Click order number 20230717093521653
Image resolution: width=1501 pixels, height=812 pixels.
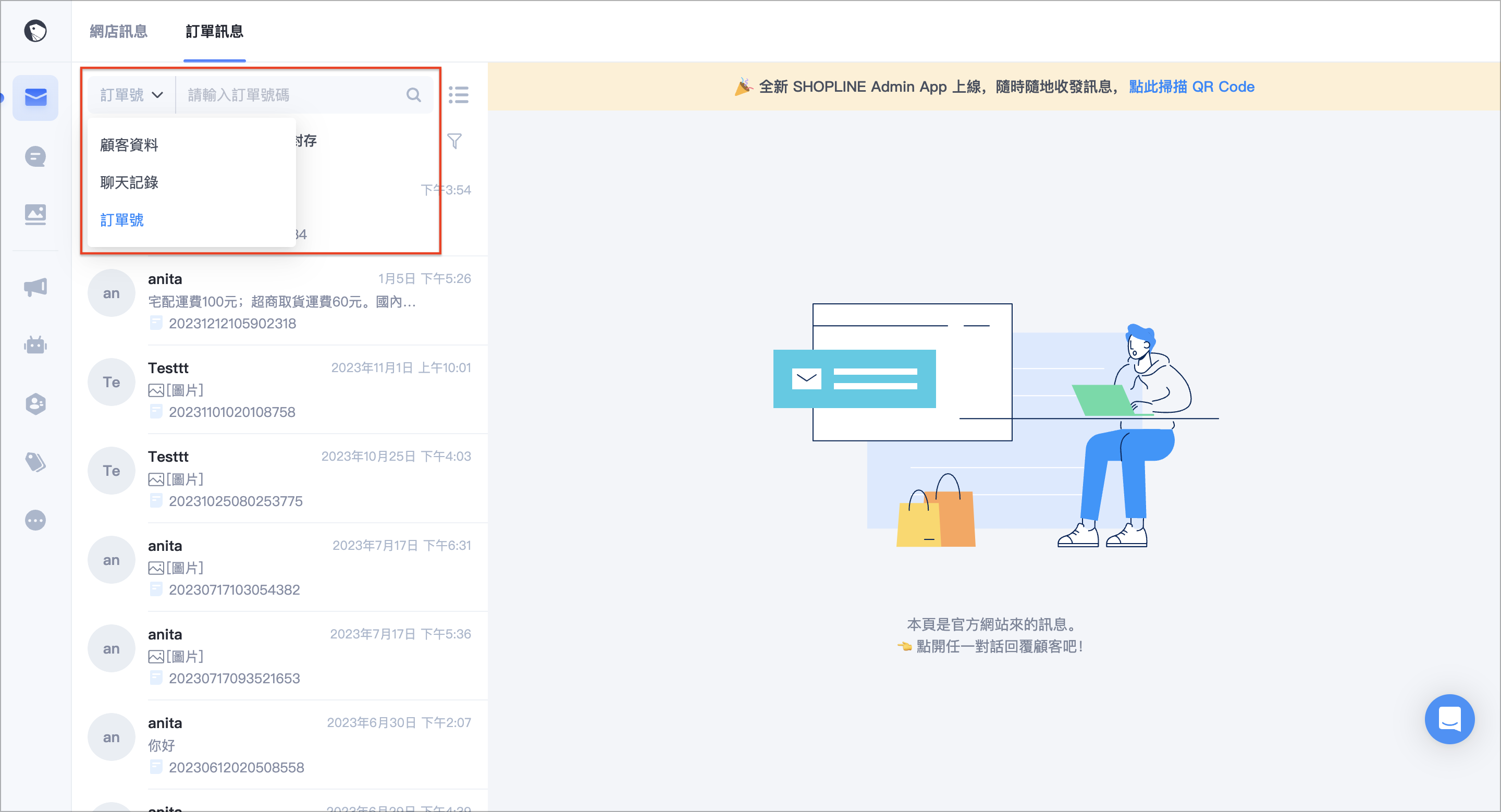point(234,678)
